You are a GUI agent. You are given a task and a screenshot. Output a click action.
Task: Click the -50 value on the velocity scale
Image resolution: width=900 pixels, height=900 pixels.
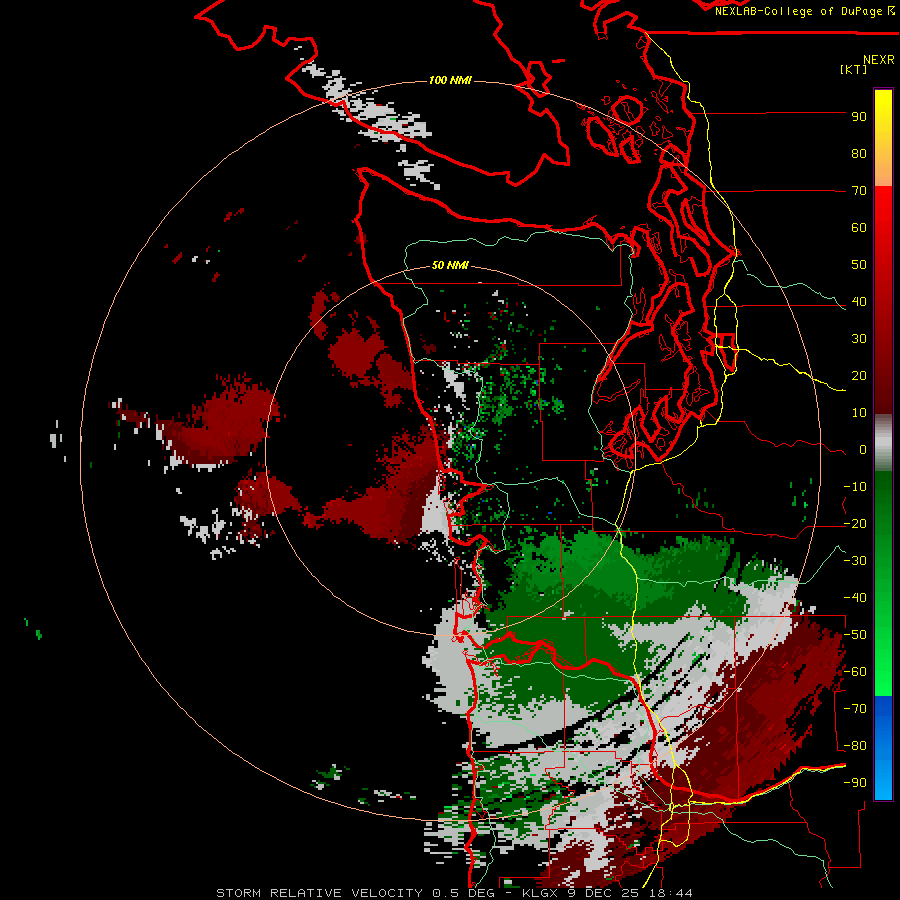[x=855, y=635]
